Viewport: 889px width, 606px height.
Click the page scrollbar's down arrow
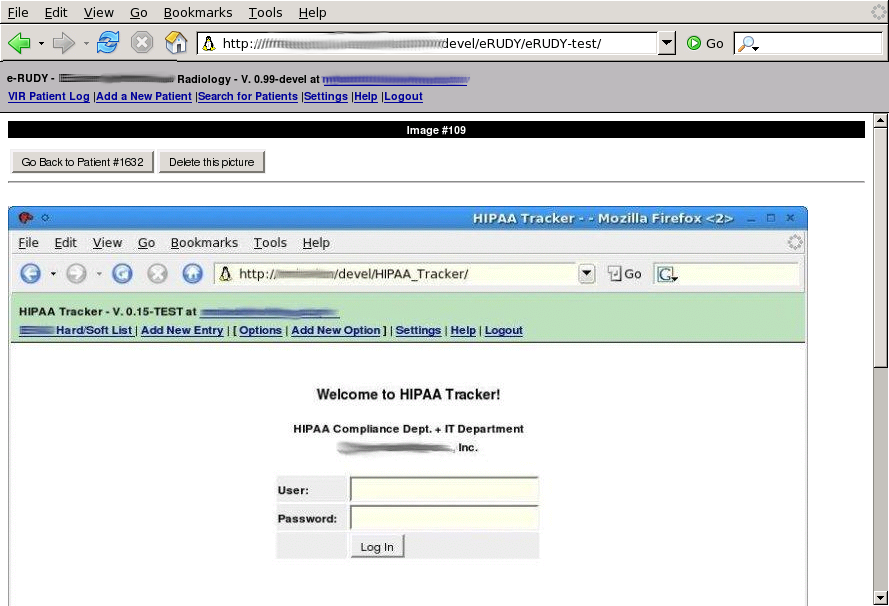880,598
